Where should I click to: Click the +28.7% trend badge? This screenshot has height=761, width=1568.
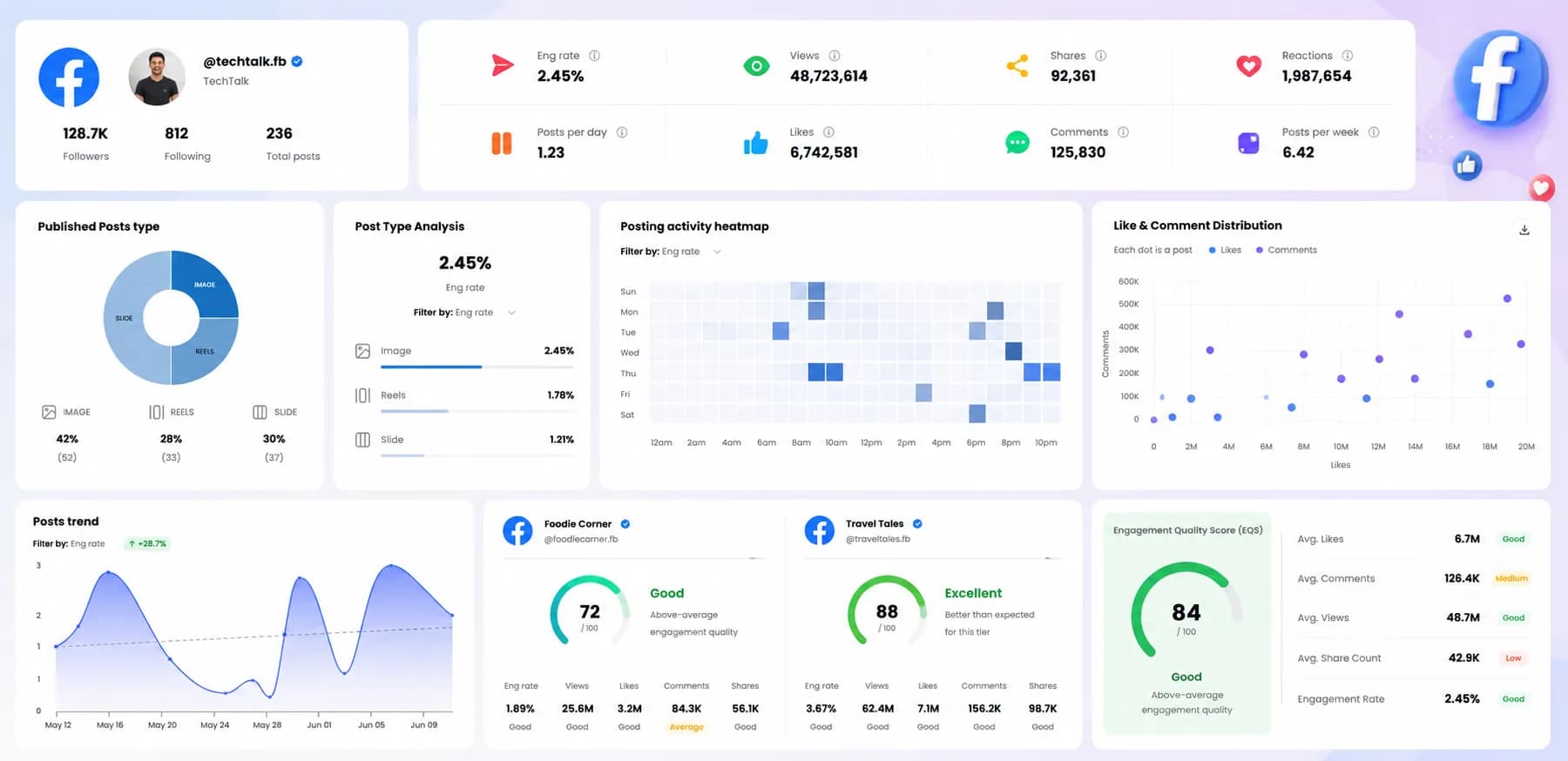147,543
